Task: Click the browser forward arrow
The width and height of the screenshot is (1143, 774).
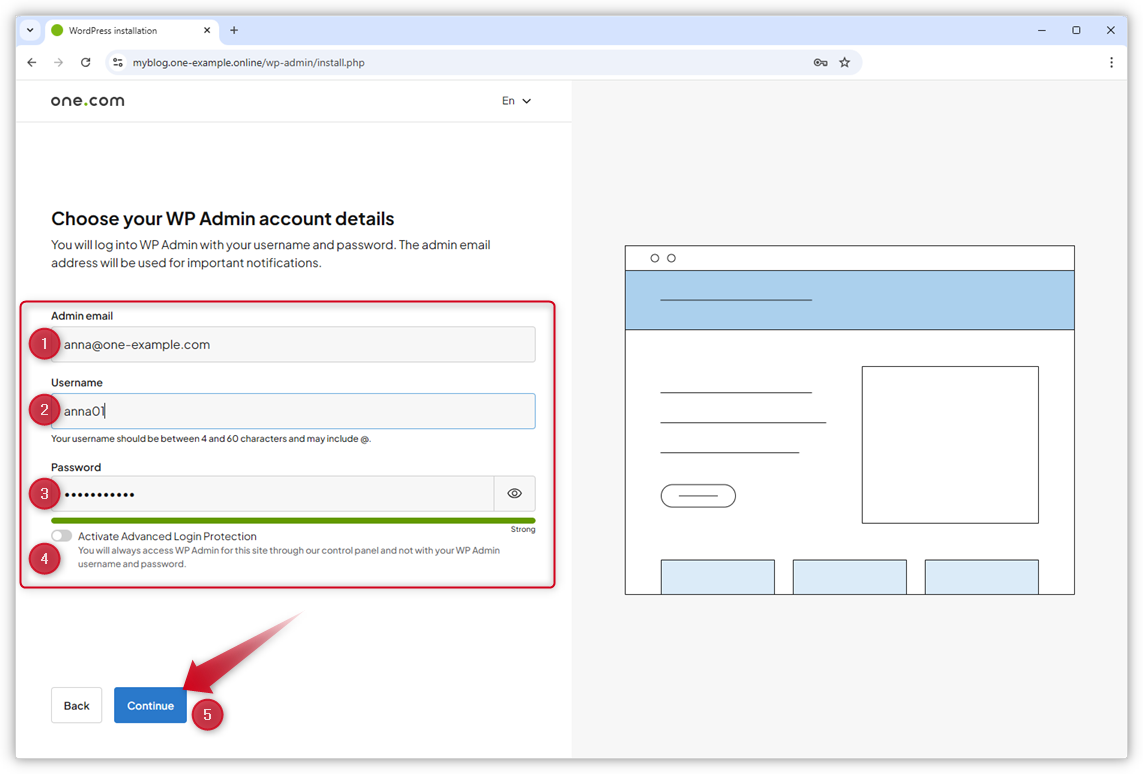Action: (x=59, y=62)
